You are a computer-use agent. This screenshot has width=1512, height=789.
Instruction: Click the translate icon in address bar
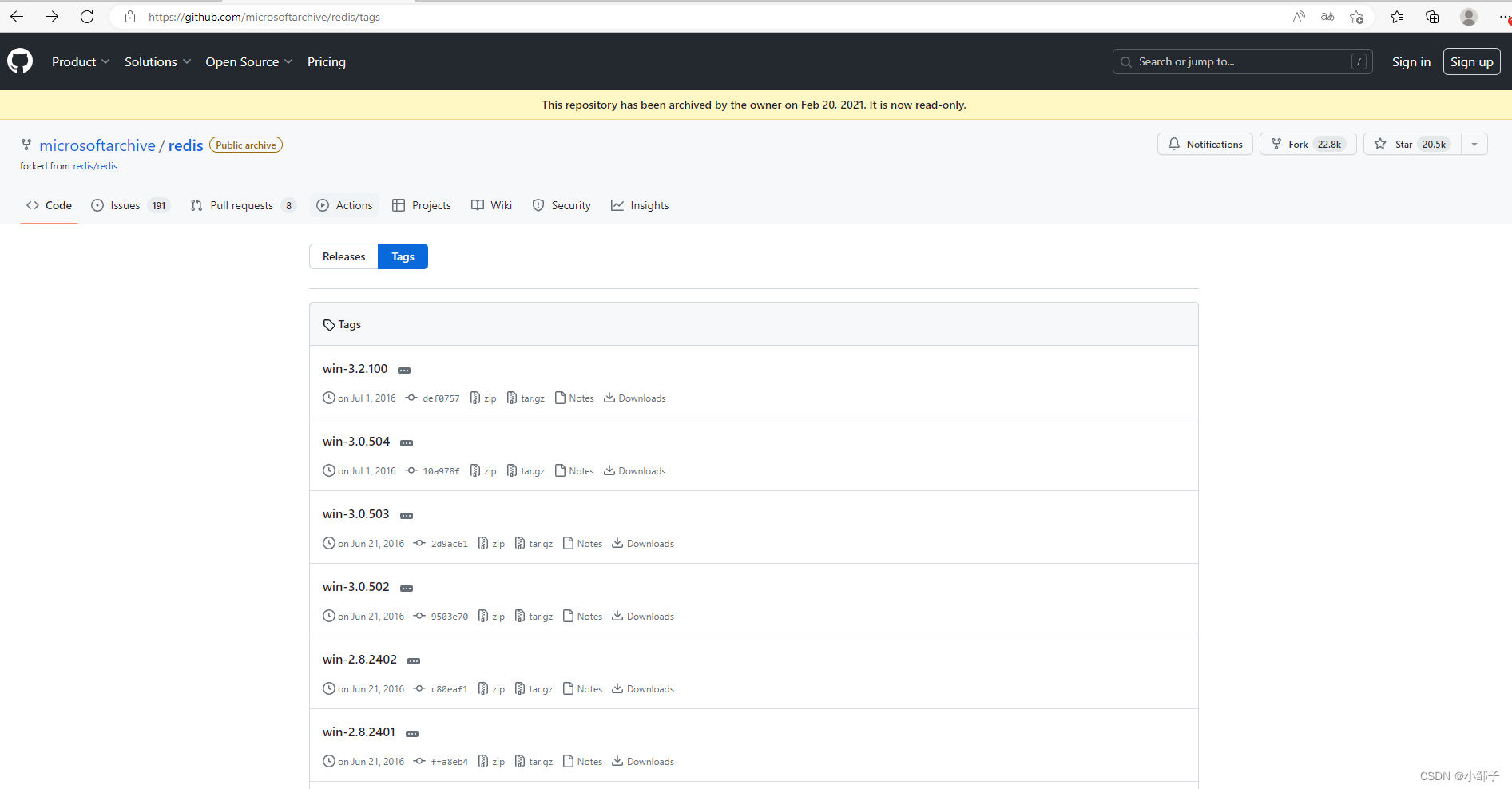1327,17
